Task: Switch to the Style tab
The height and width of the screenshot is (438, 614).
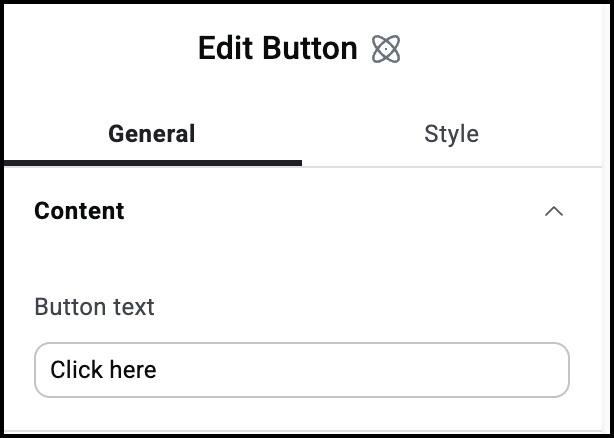Action: click(x=451, y=134)
